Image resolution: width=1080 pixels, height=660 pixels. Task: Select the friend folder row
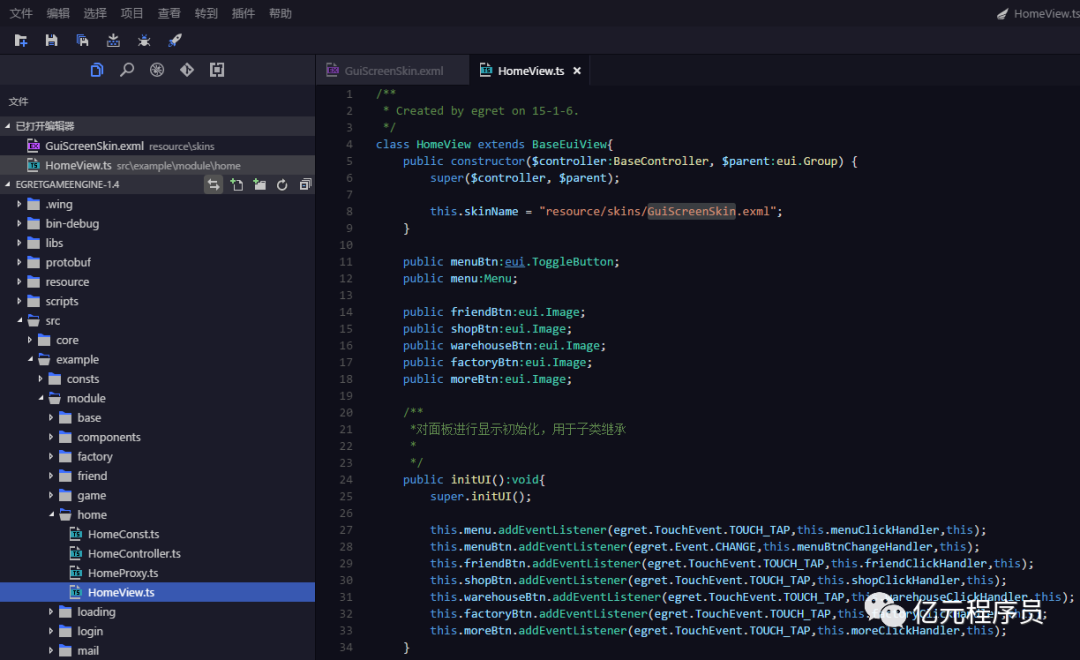pyautogui.click(x=157, y=475)
